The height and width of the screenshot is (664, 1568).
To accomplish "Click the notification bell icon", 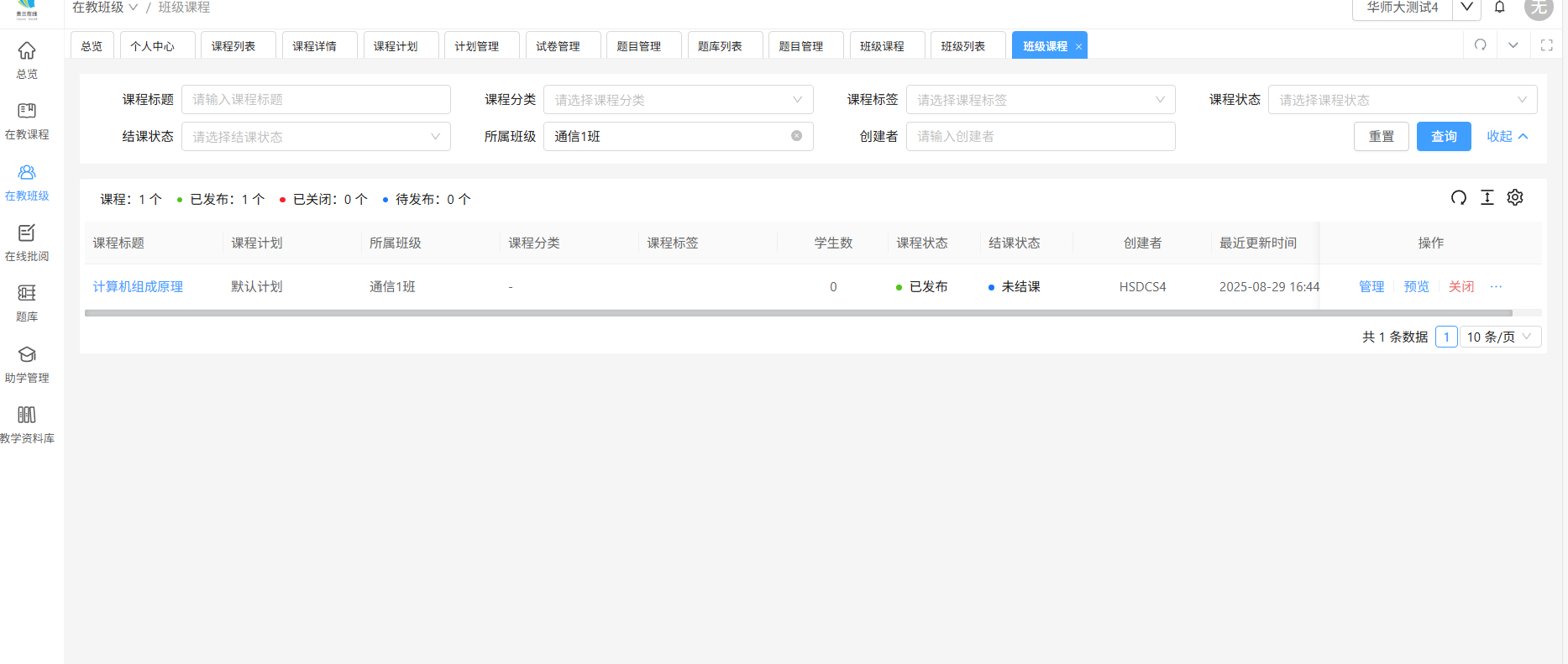I will pyautogui.click(x=1499, y=8).
